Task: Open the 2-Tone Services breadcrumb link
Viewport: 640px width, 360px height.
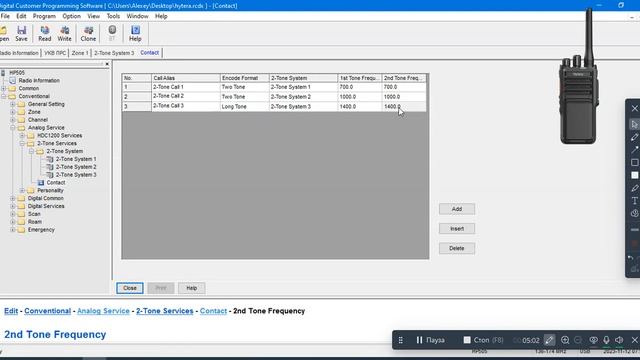Action: click(x=164, y=311)
